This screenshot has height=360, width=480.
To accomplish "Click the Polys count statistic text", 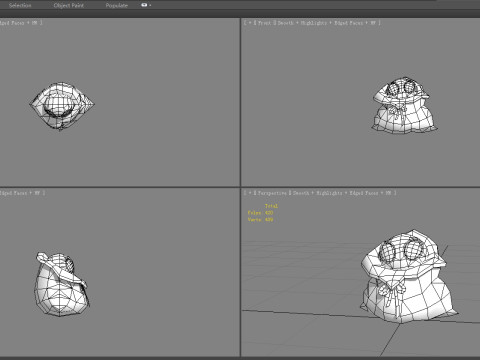I will click(260, 213).
